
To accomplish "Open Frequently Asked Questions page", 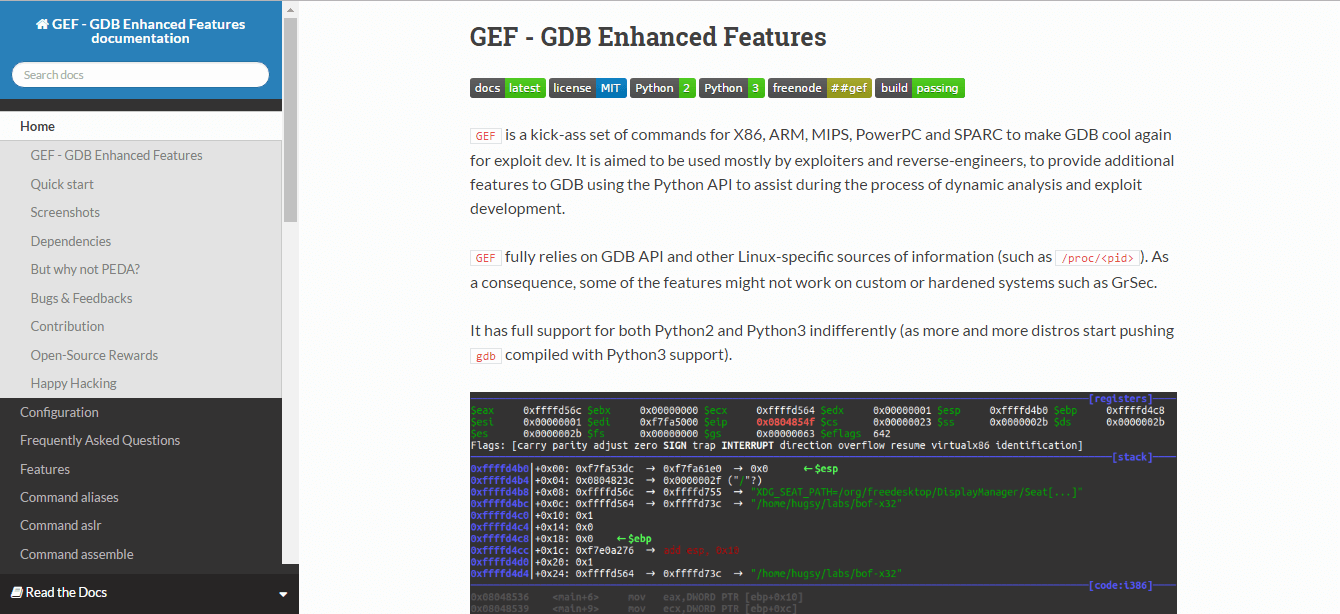I will [100, 440].
